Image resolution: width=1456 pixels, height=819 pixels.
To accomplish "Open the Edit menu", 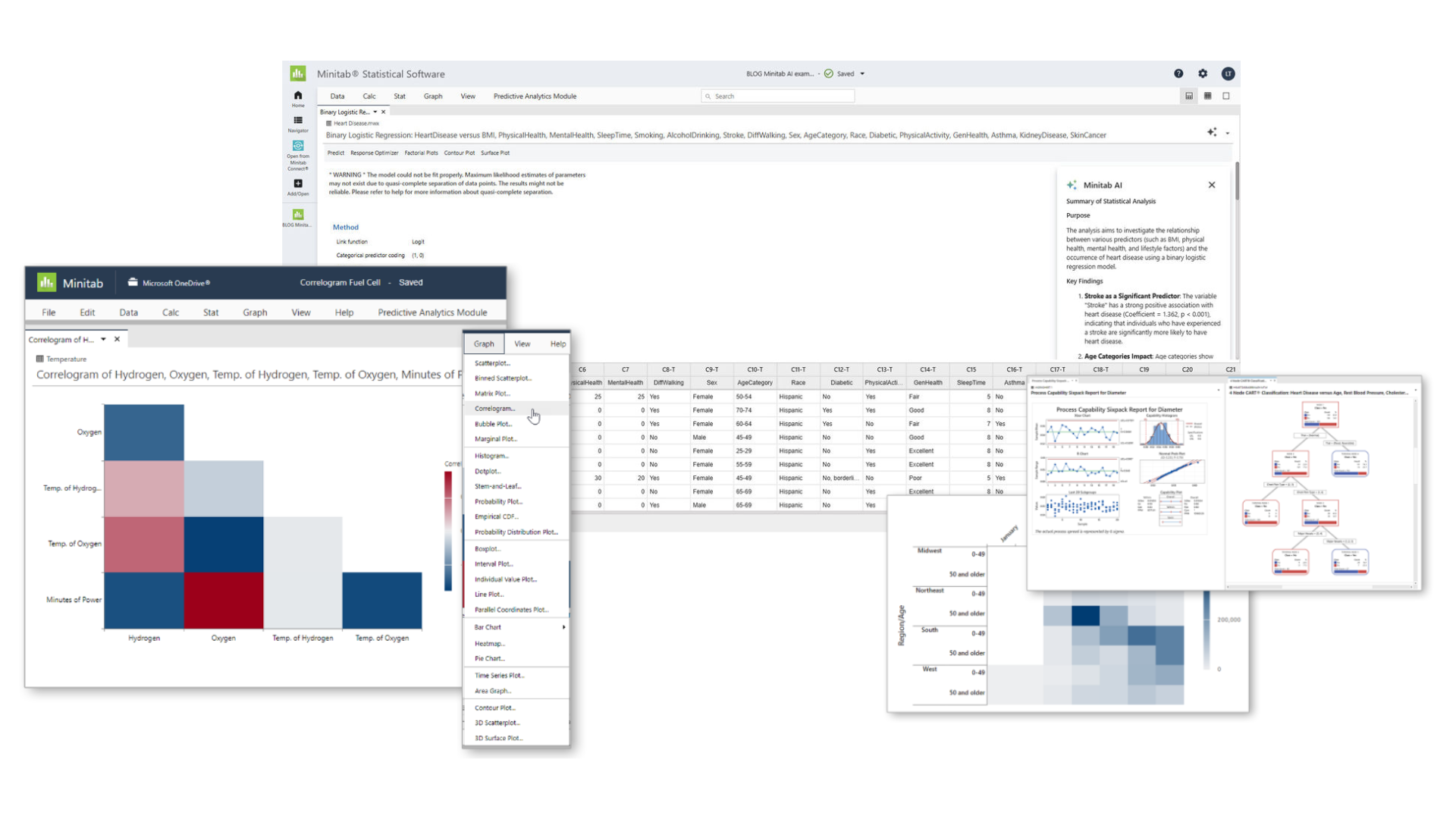I will tap(87, 312).
